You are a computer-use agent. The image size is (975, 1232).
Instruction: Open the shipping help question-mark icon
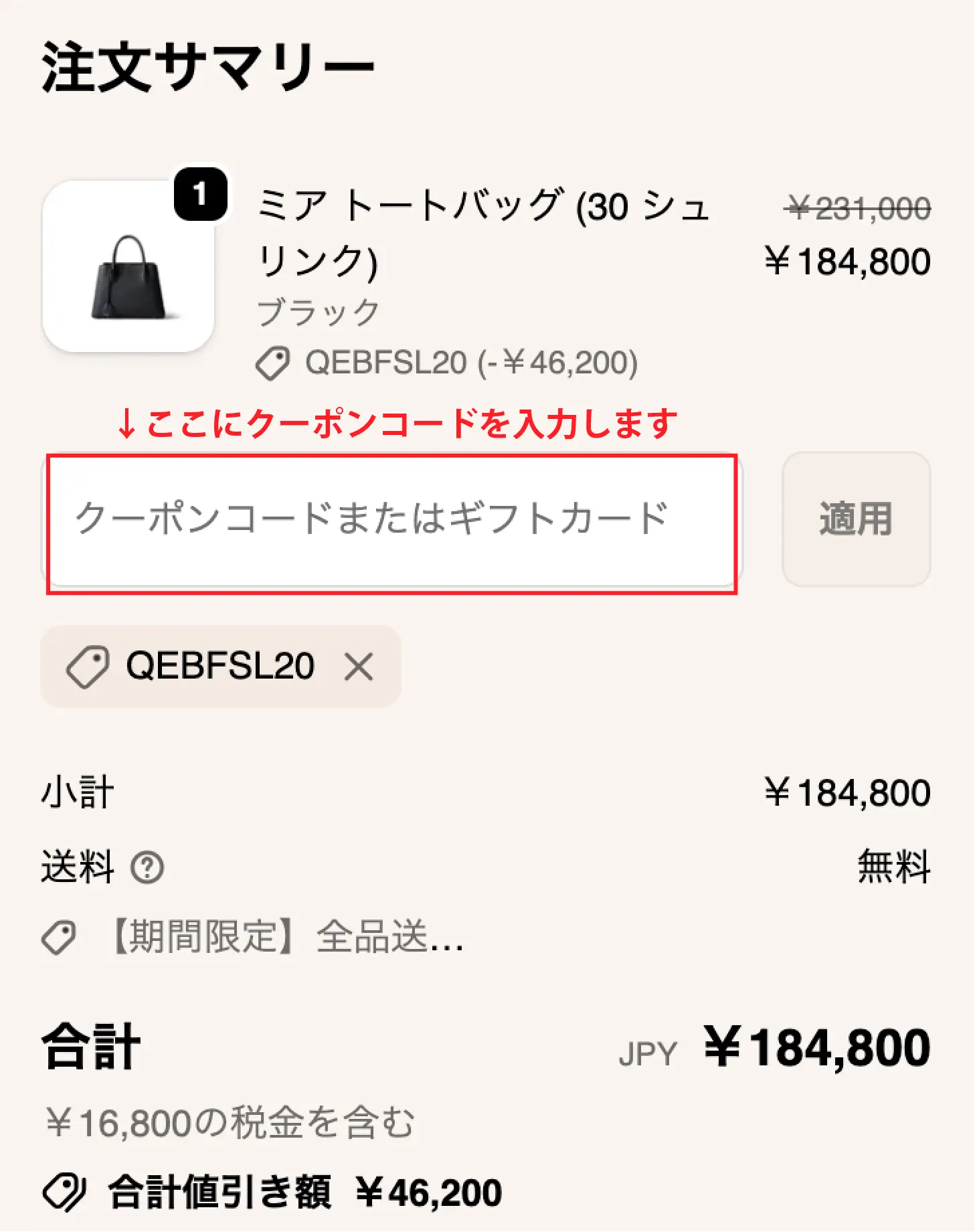pyautogui.click(x=147, y=868)
